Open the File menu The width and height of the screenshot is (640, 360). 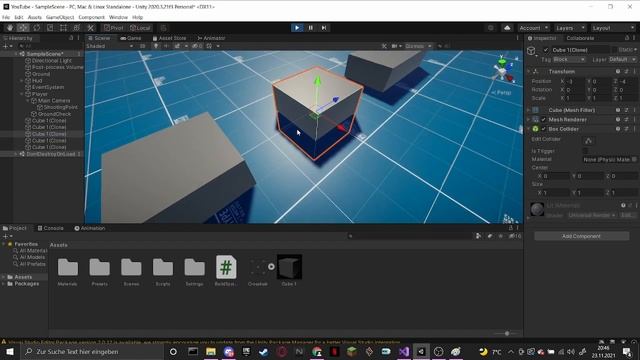pyautogui.click(x=6, y=17)
